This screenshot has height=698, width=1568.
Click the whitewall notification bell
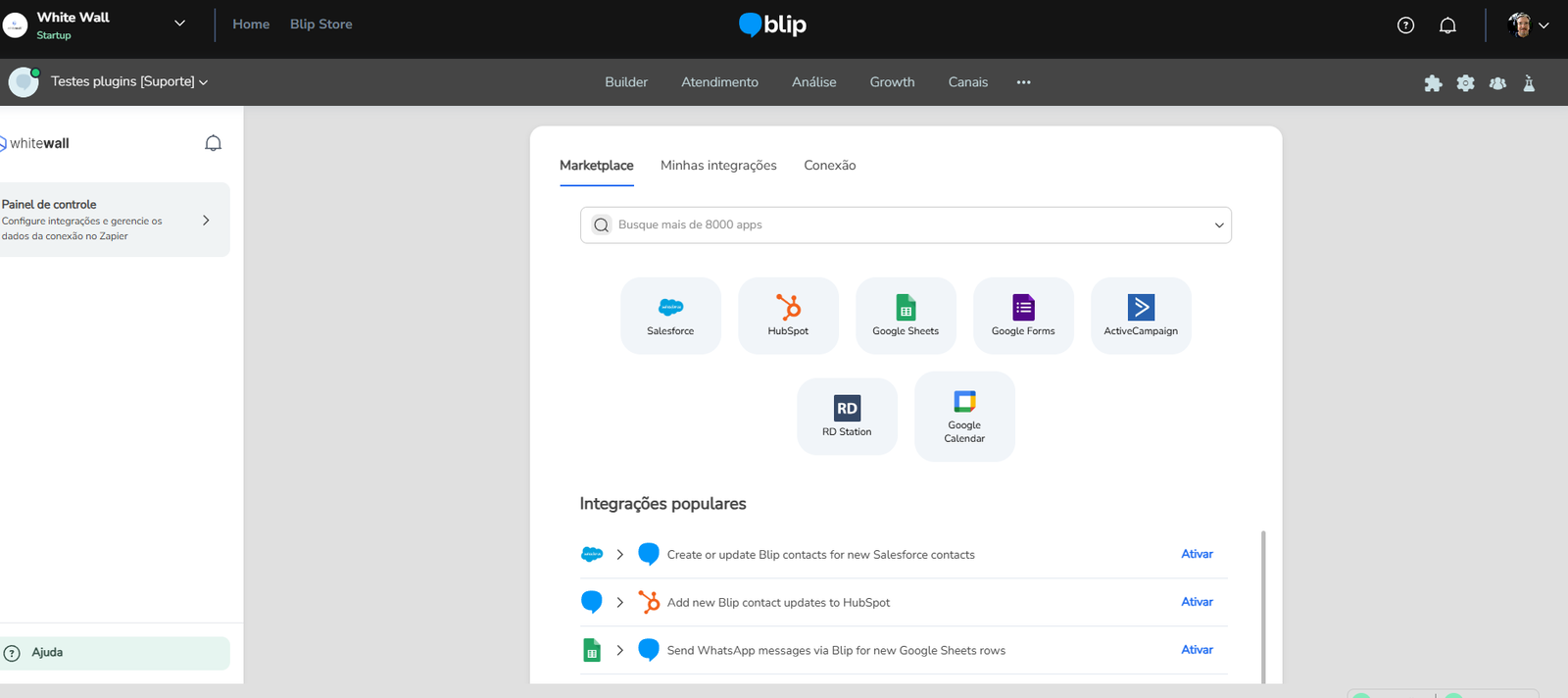pyautogui.click(x=213, y=143)
